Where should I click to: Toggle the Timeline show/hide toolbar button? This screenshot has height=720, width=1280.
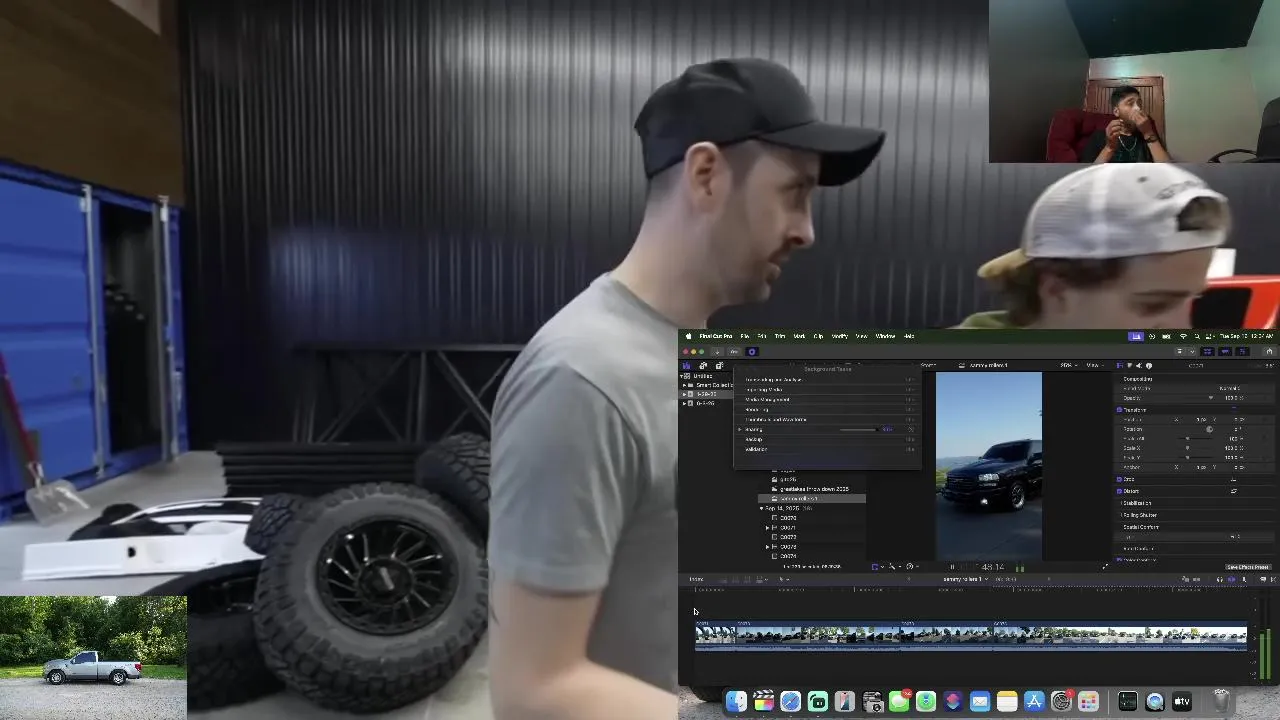[x=1225, y=352]
